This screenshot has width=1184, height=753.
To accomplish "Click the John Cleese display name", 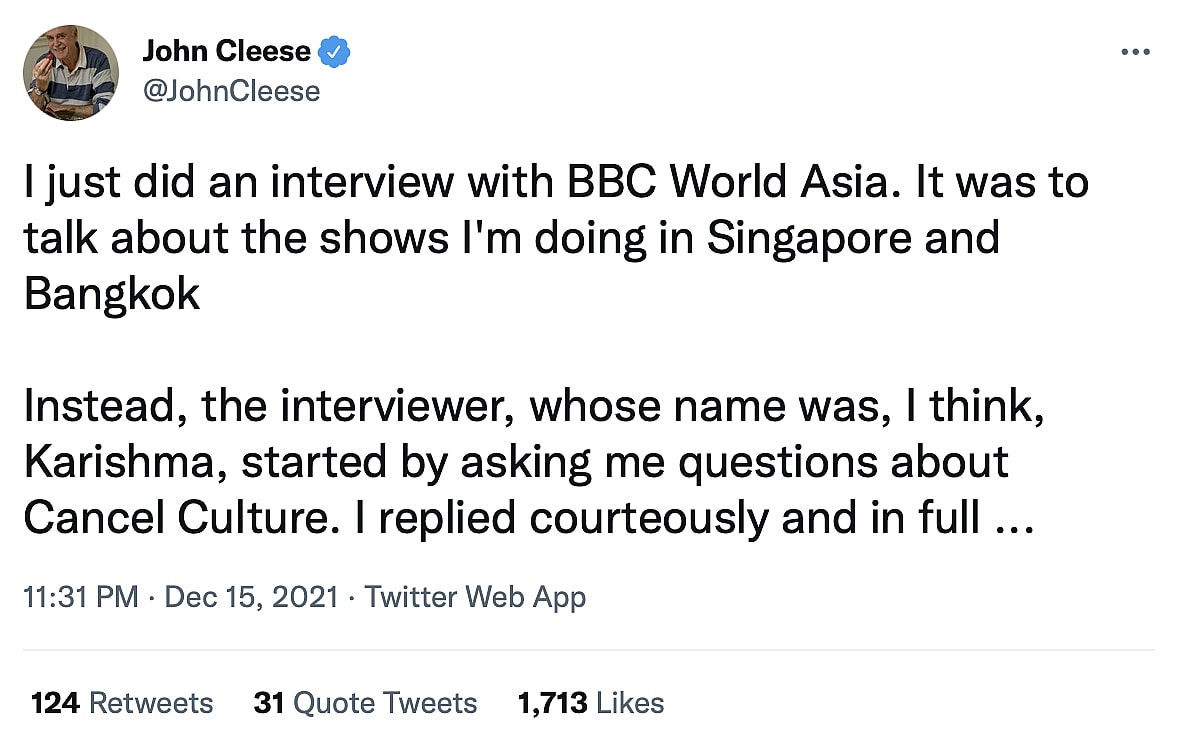I will 226,51.
